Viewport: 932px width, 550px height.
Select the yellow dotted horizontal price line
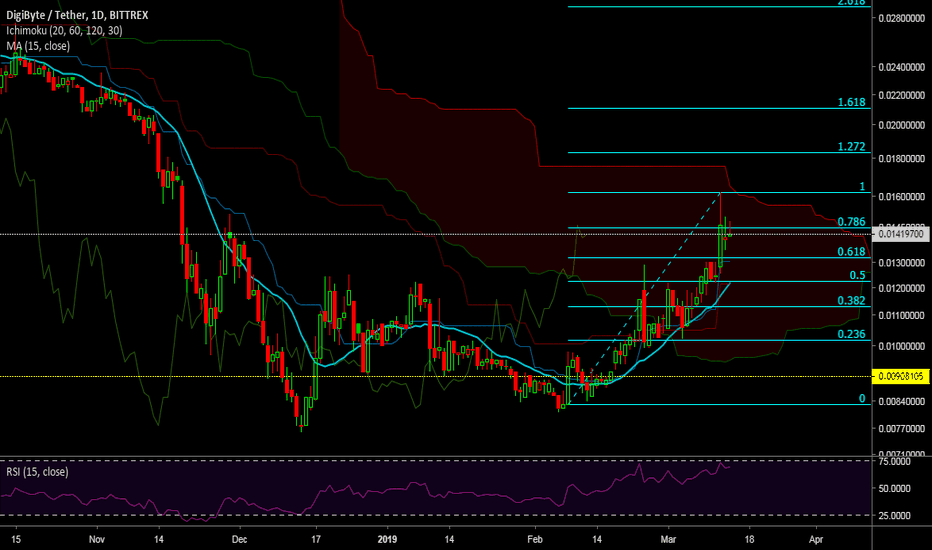(x=435, y=376)
